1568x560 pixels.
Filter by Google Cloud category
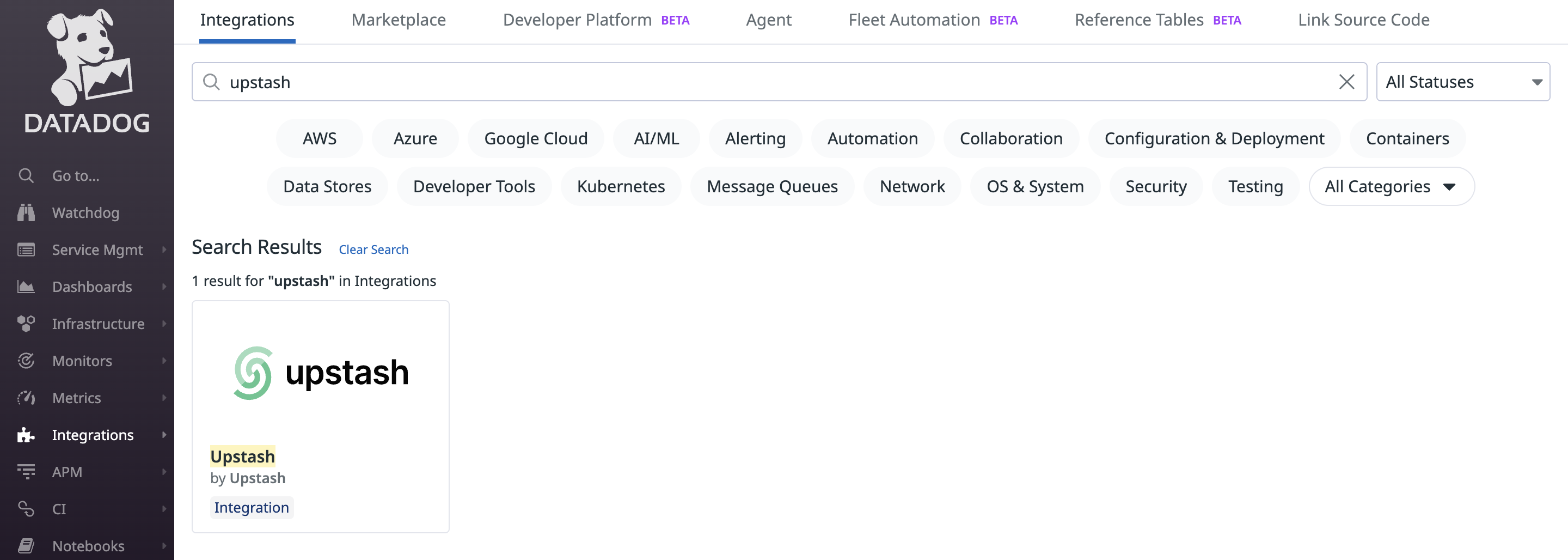point(536,138)
